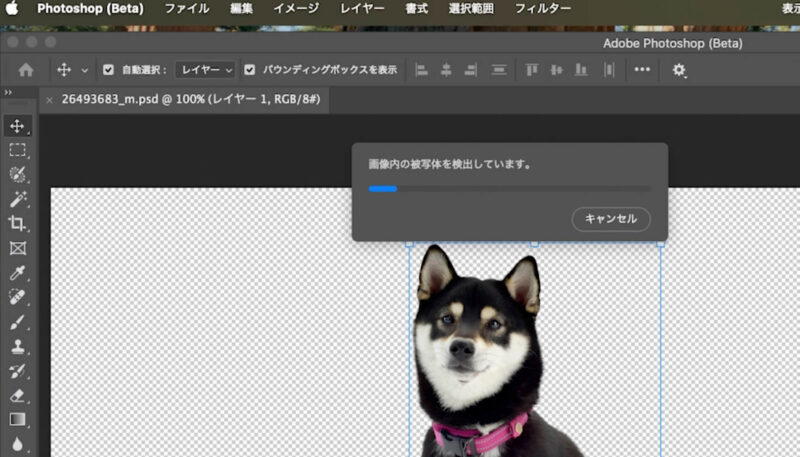
Task: Open the レイヤー menu
Action: 362,8
